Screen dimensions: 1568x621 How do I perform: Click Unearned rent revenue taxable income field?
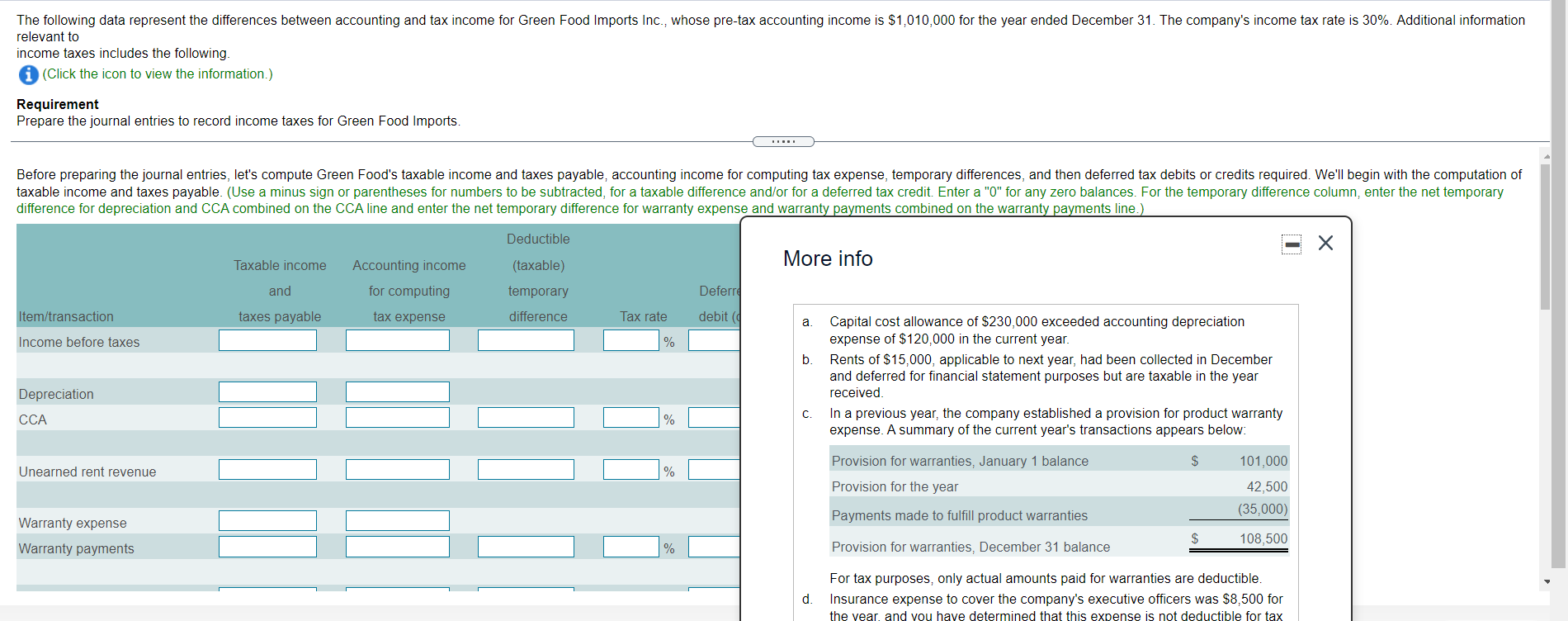[267, 470]
